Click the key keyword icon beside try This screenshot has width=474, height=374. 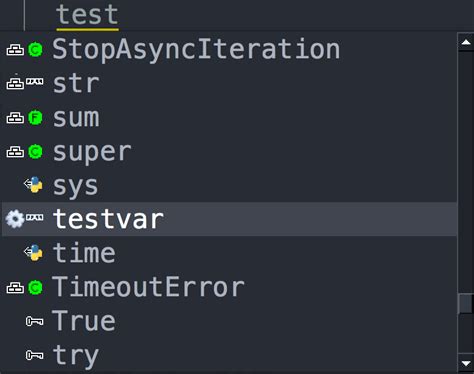(x=35, y=355)
